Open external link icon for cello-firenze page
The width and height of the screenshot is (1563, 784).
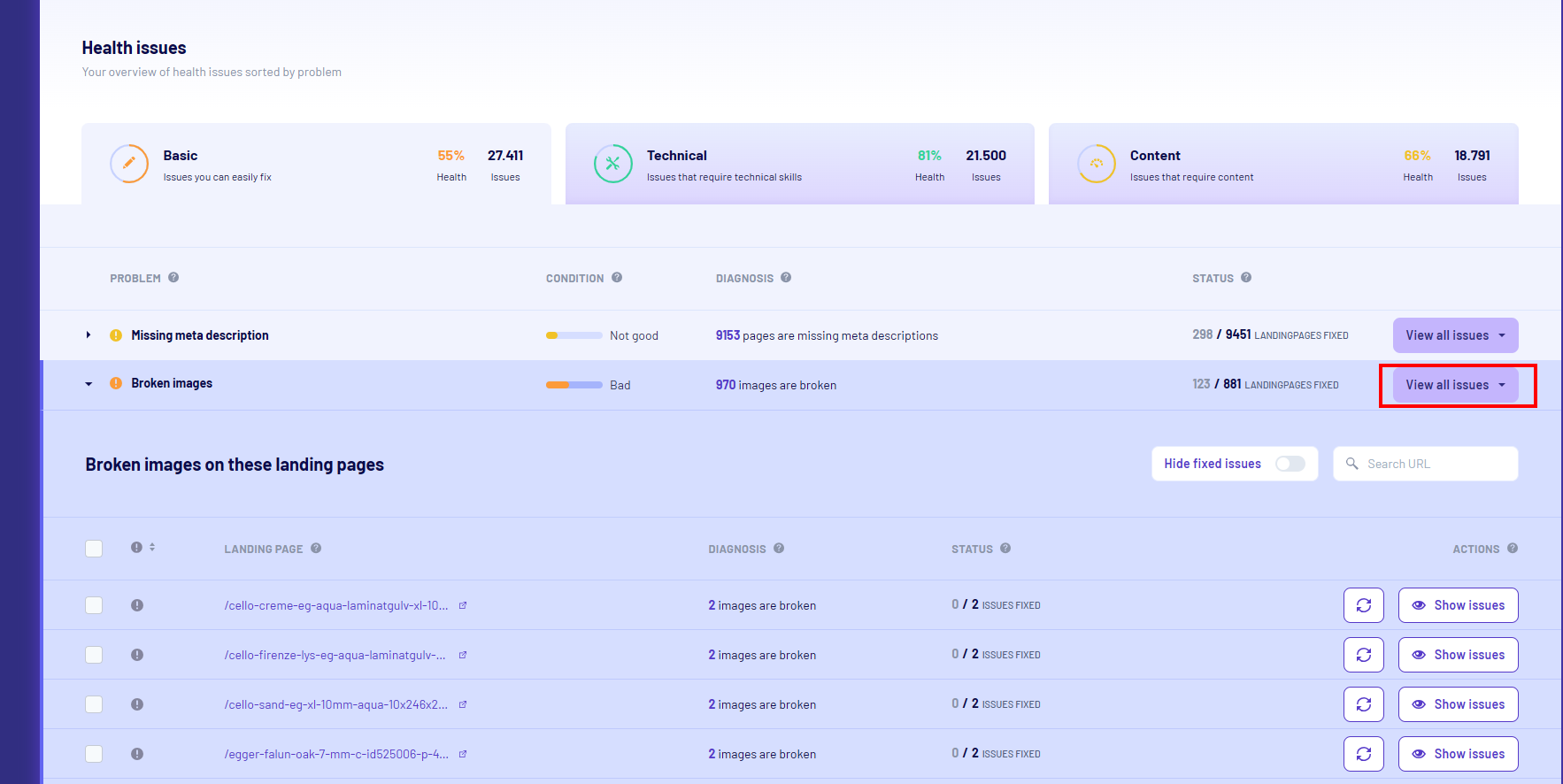[463, 655]
